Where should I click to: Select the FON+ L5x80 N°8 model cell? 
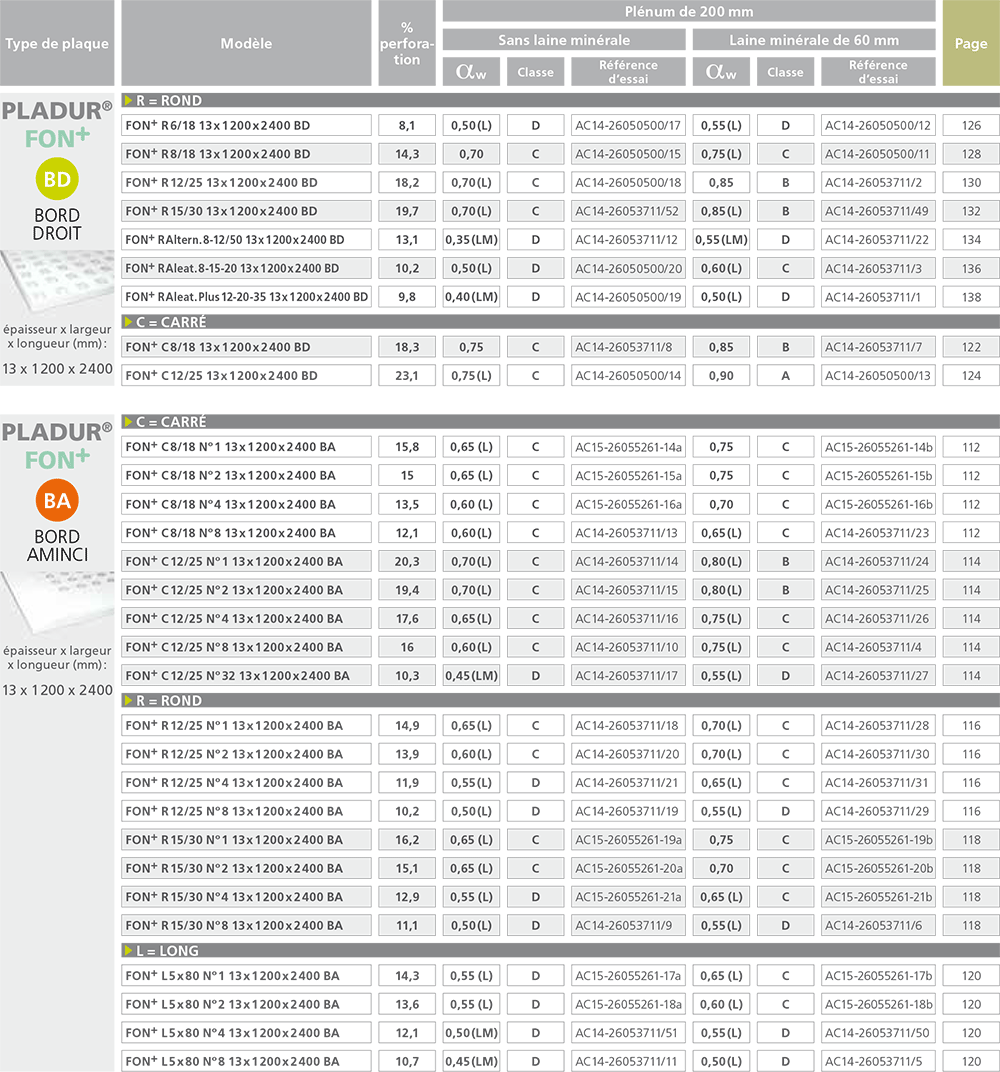point(246,1061)
